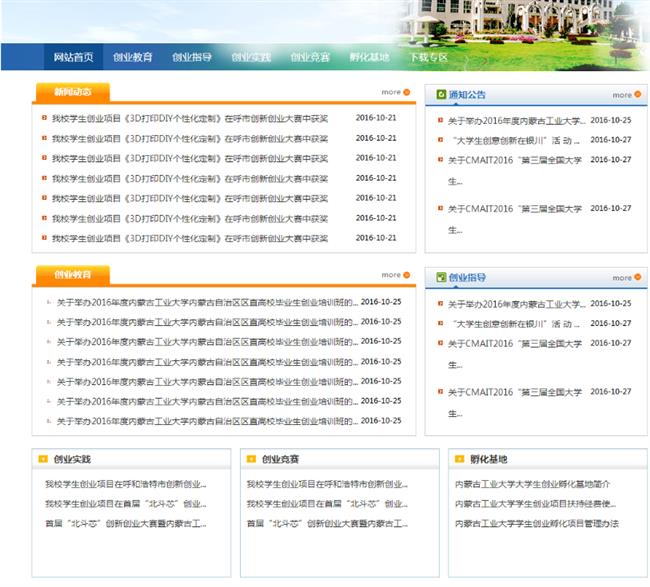Click the orange icon next to 创业竞赛 heading
This screenshot has height=587, width=650.
250,460
